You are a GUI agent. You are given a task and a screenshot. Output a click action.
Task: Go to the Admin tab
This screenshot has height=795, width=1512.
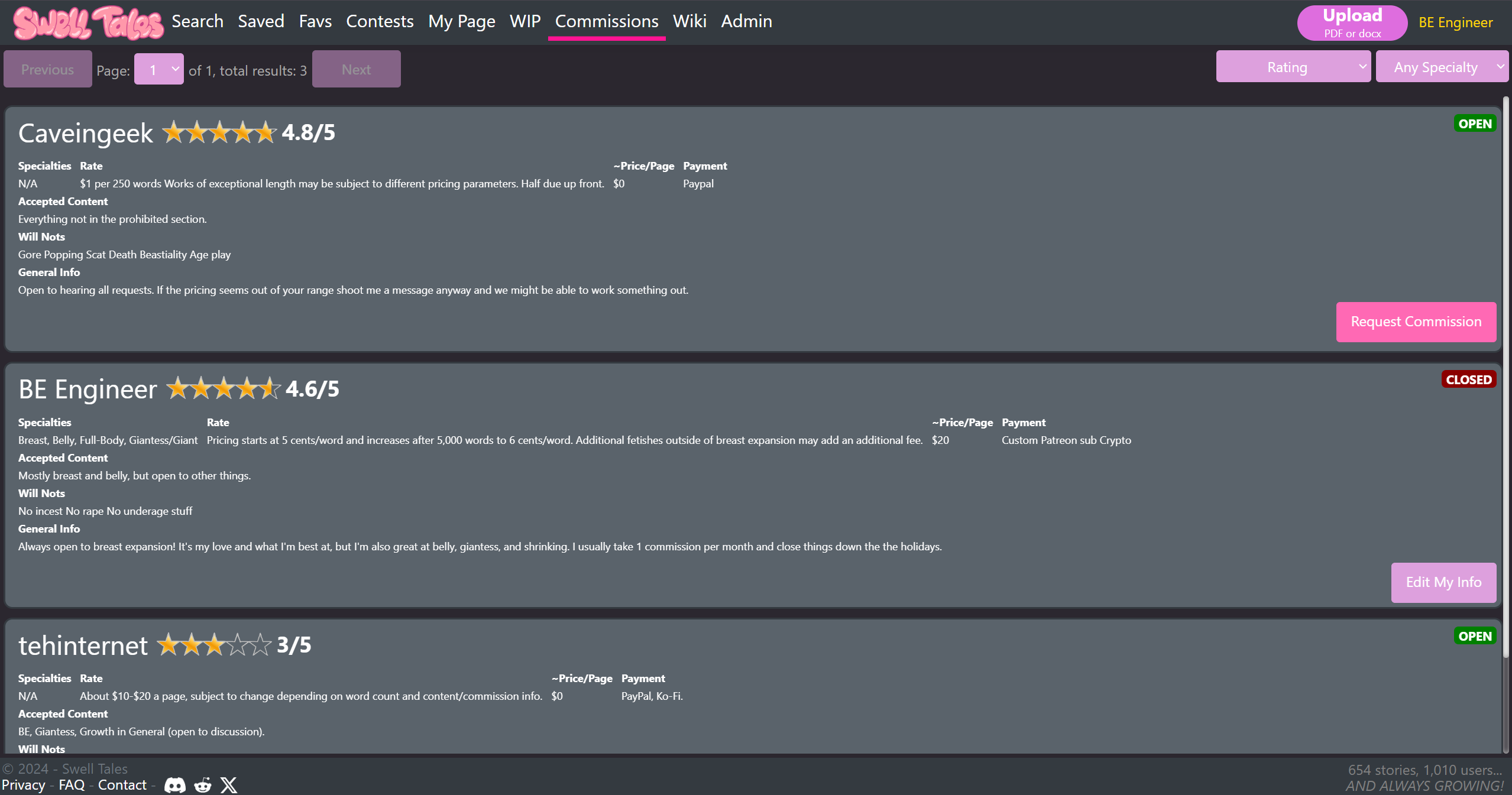(746, 21)
